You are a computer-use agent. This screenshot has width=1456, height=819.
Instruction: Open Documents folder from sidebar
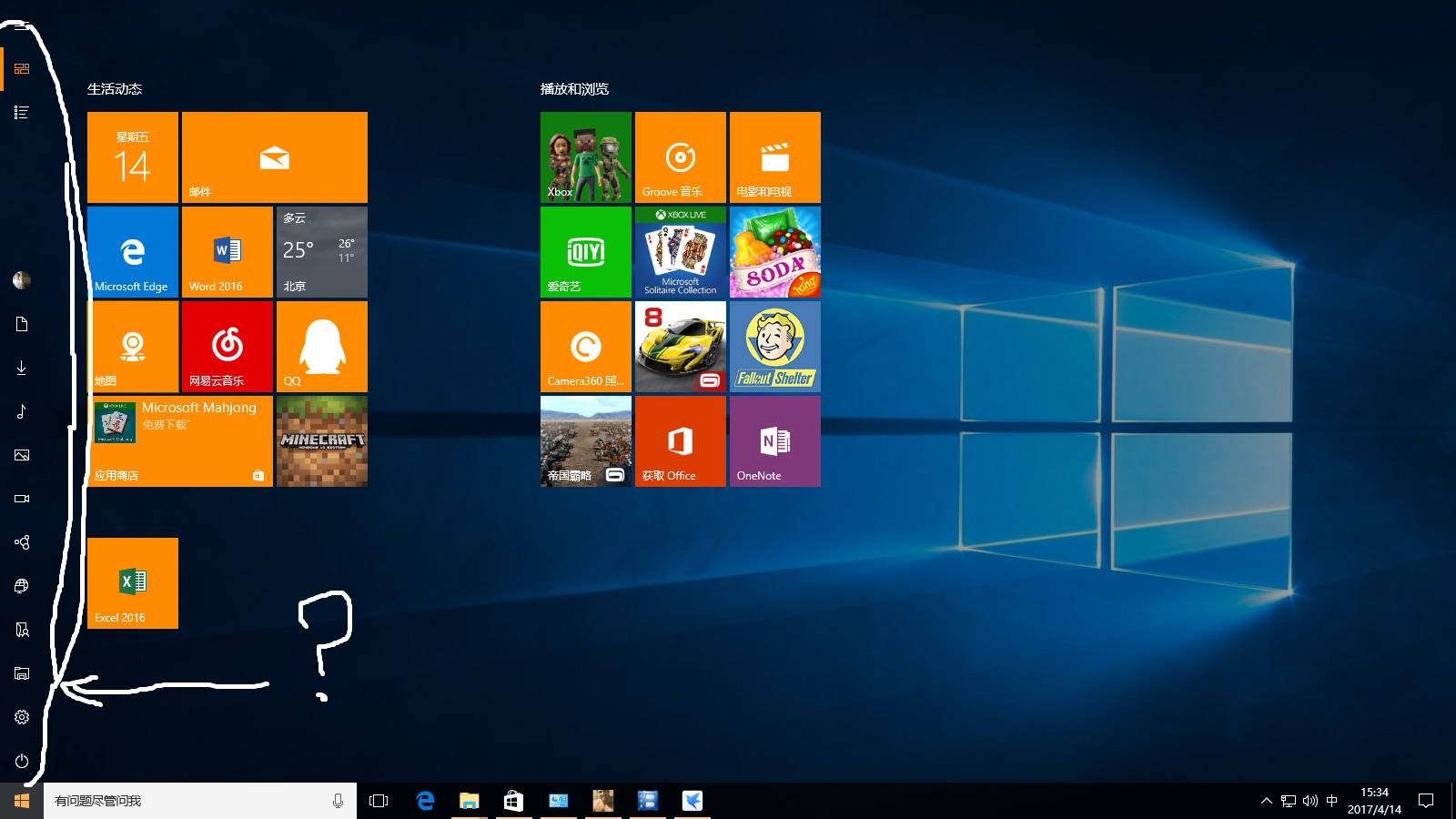click(22, 324)
